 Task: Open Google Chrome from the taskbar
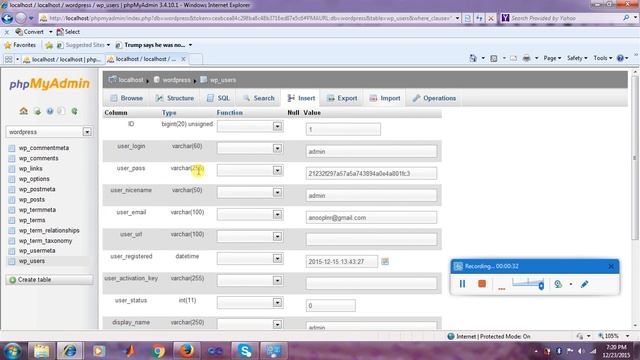point(158,351)
